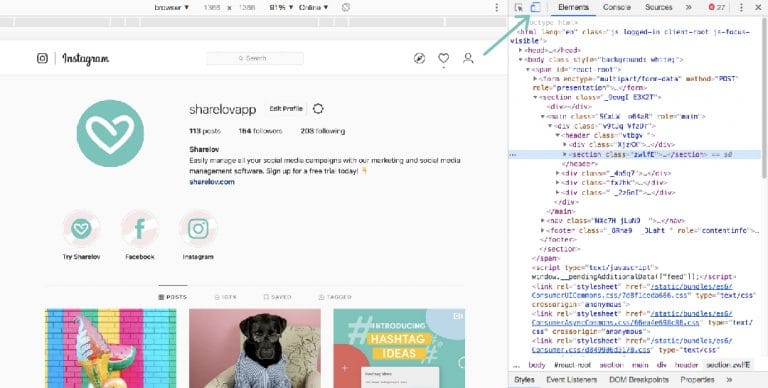Open the profile person icon
768x388 pixels.
point(468,58)
